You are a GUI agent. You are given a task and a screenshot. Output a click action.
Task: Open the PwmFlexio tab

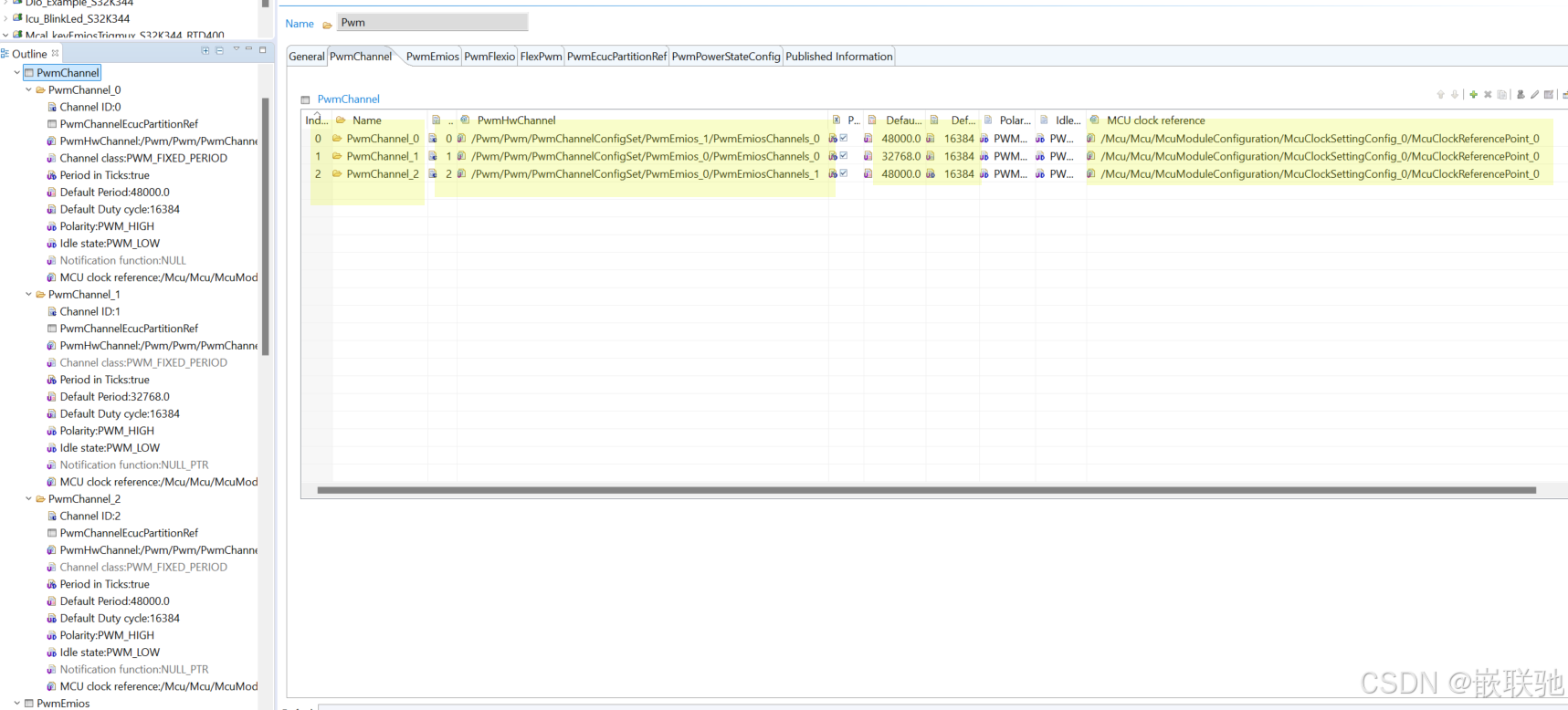pos(489,57)
